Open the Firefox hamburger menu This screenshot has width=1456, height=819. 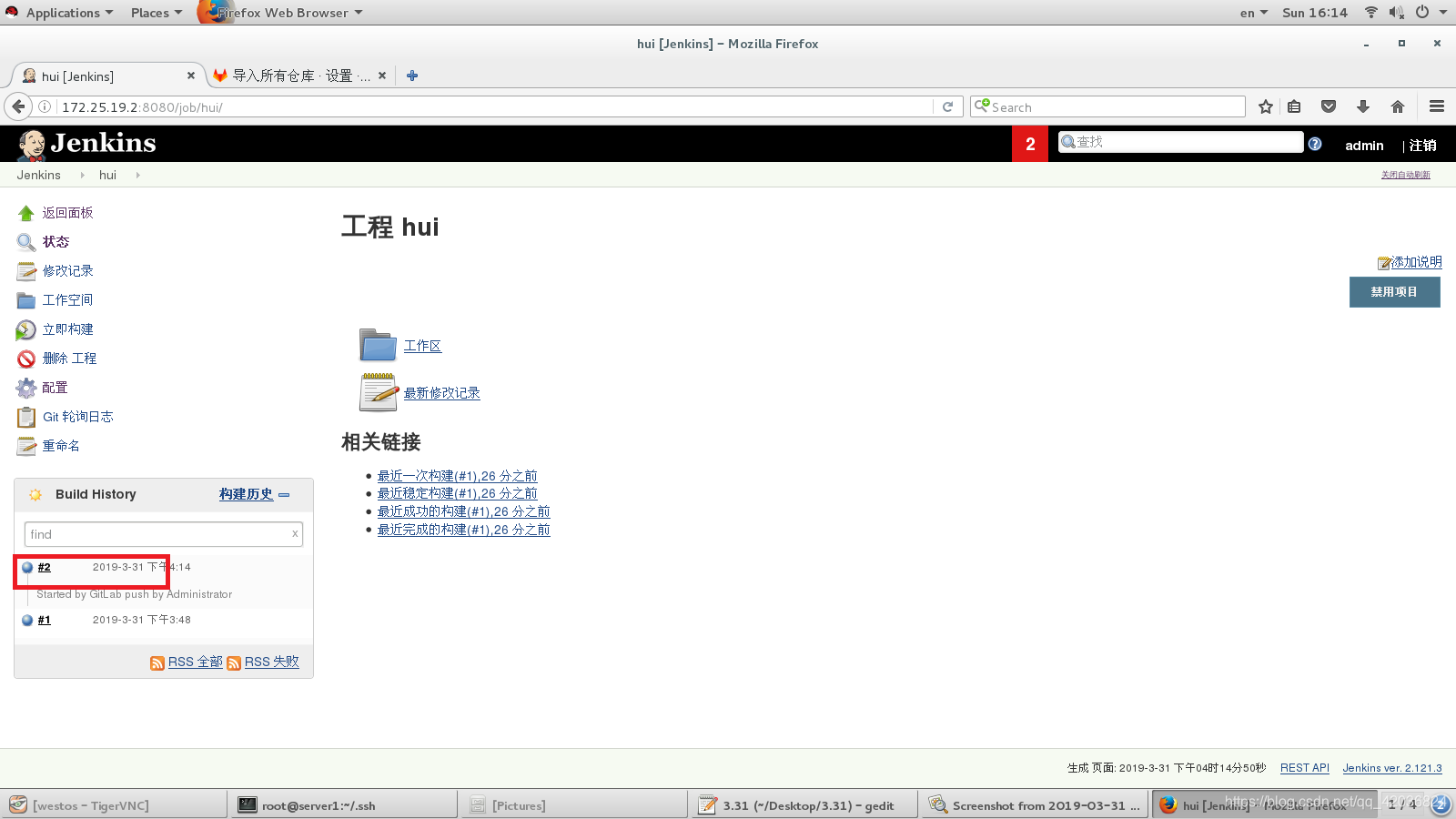[x=1437, y=106]
